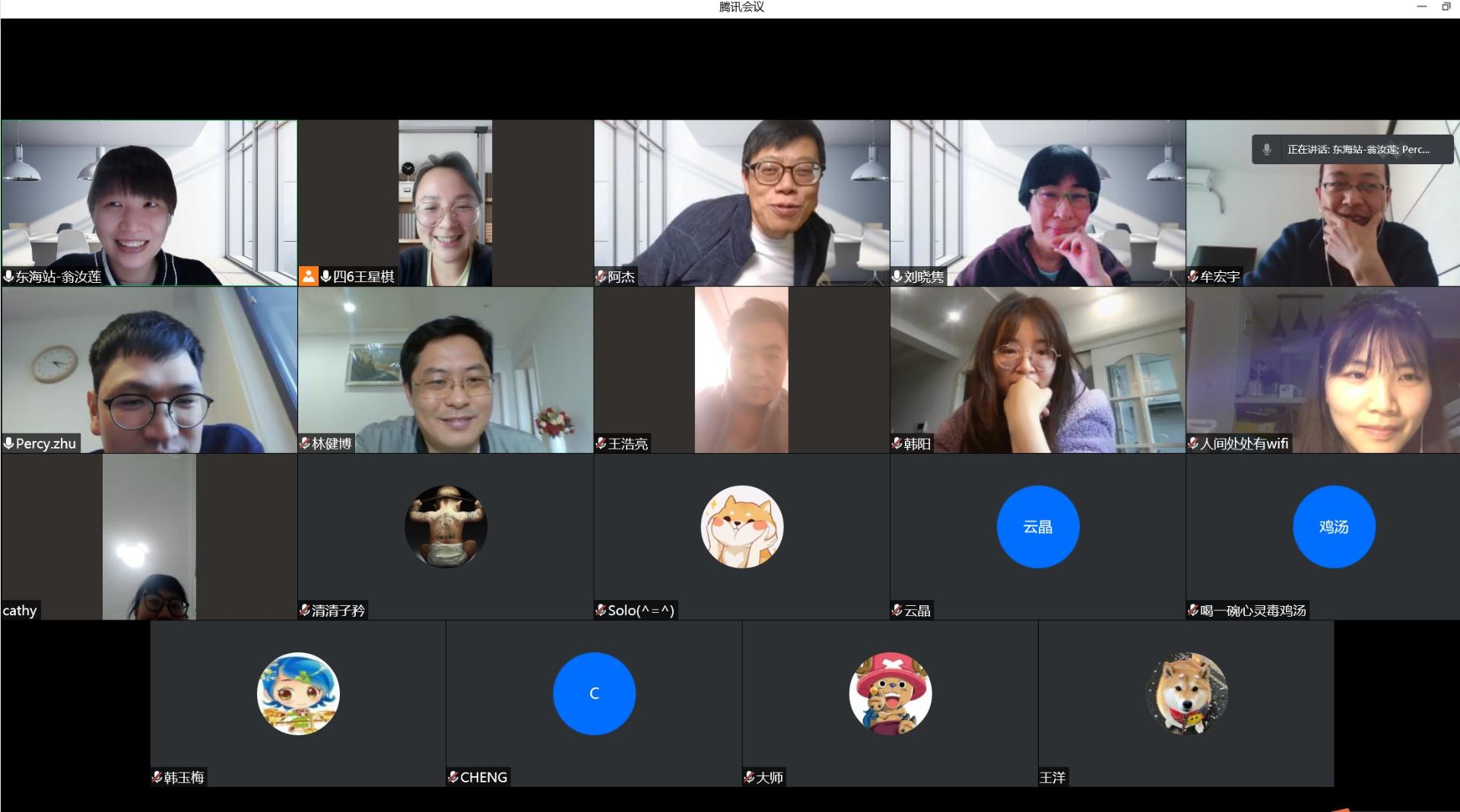
Task: Click the microphone icon next to 刘晓隽
Action: click(897, 277)
